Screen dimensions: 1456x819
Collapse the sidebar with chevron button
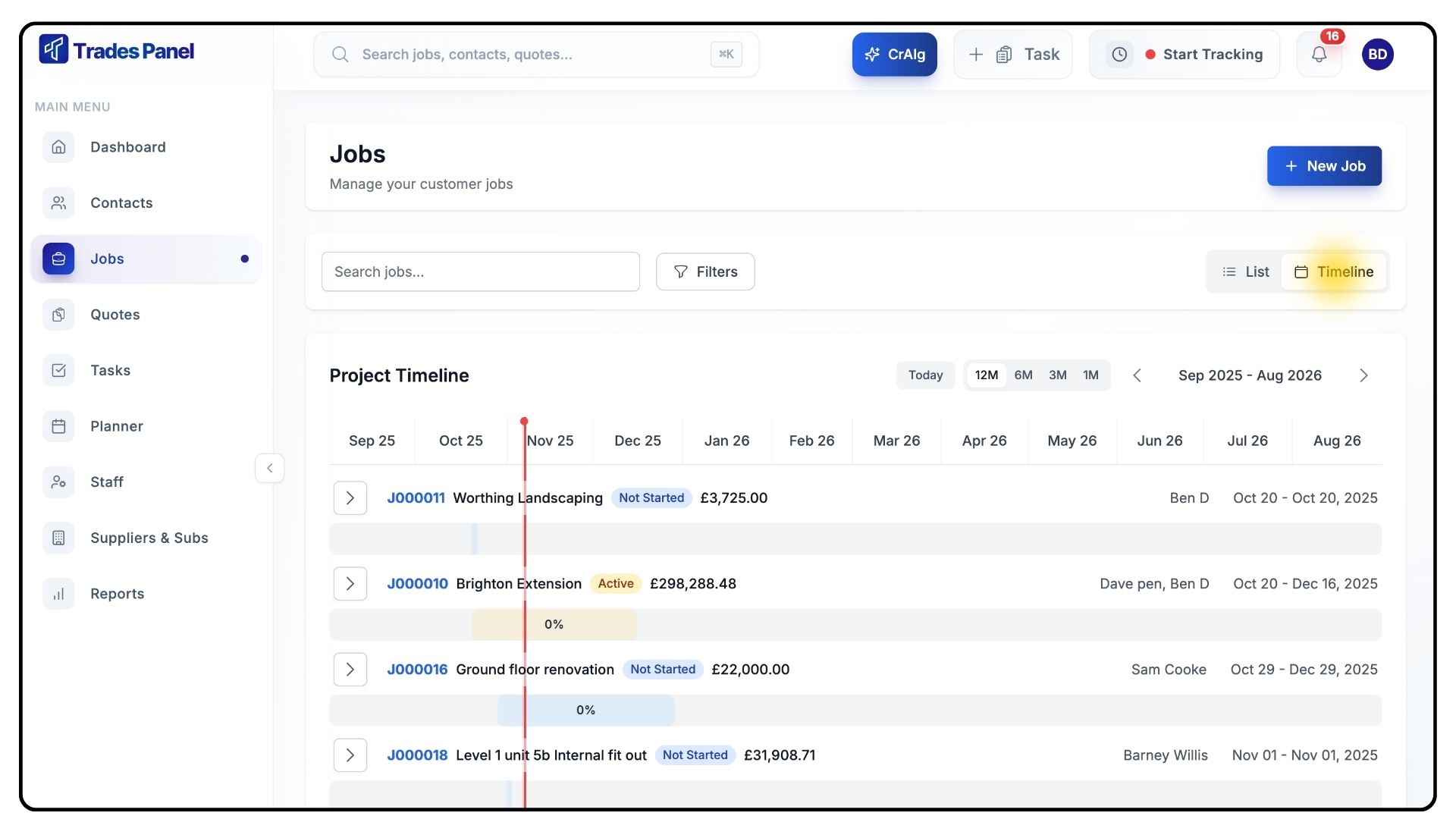270,468
